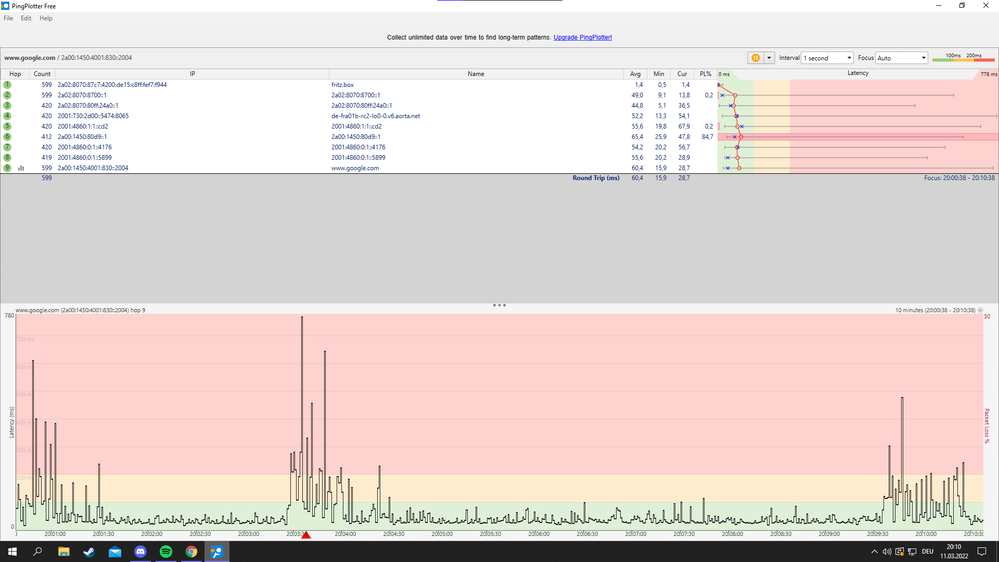999x562 pixels.
Task: Click the hop 4 green circle icon
Action: coord(7,116)
